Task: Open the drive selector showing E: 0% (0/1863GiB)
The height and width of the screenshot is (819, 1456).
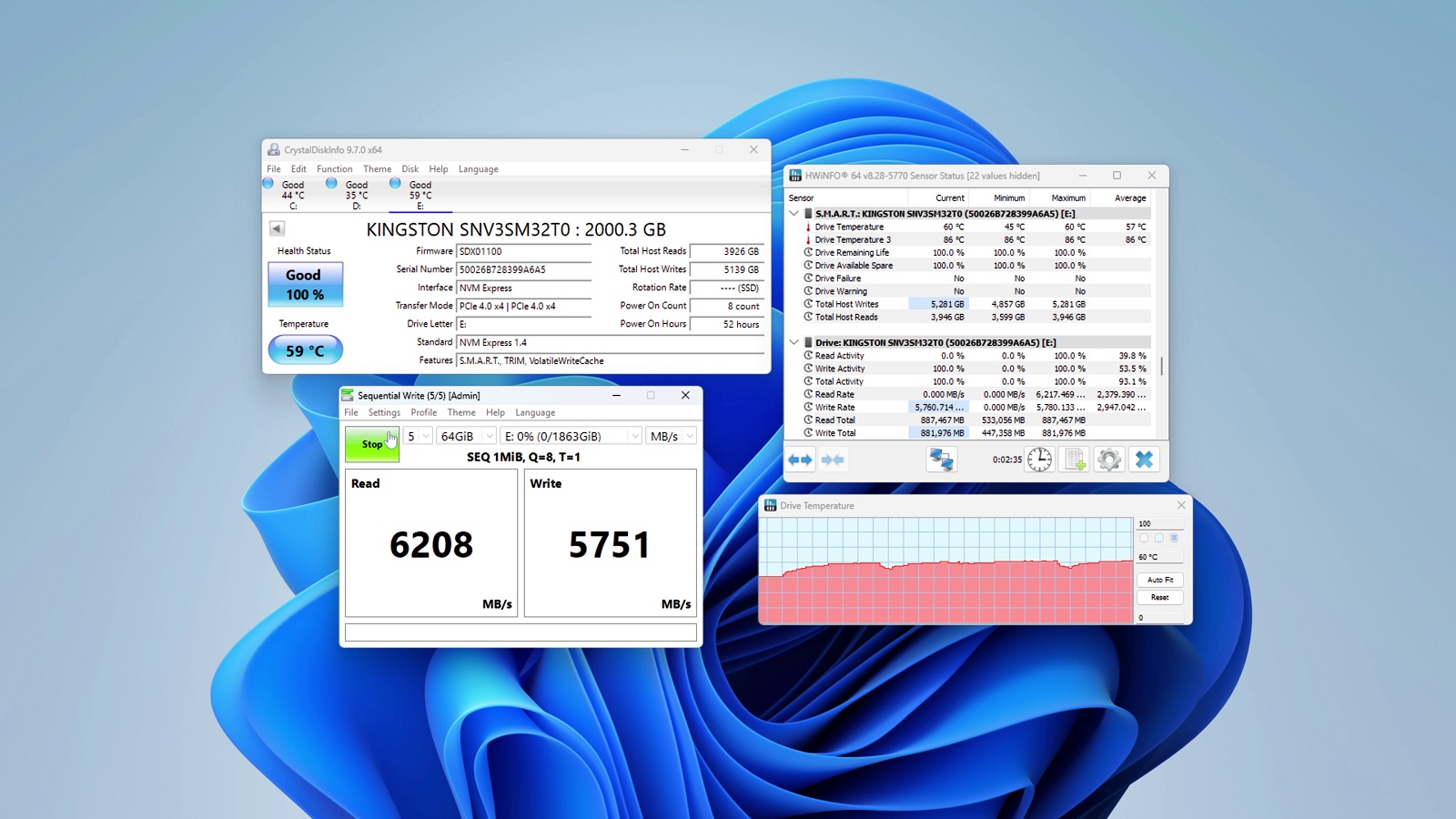Action: pos(571,437)
